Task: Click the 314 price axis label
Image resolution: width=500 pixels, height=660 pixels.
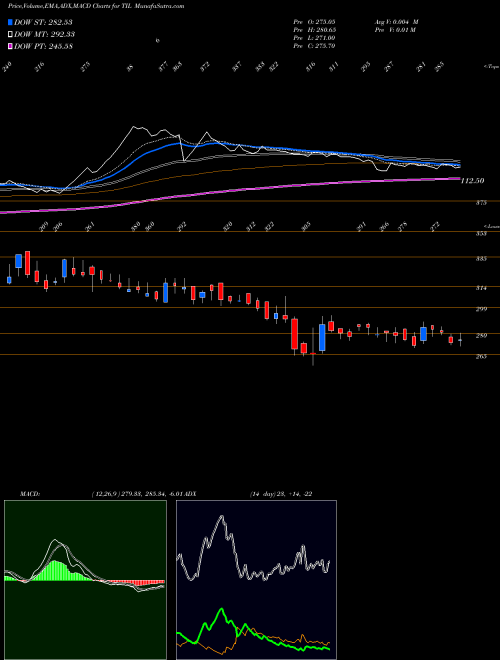Action: coord(482,288)
